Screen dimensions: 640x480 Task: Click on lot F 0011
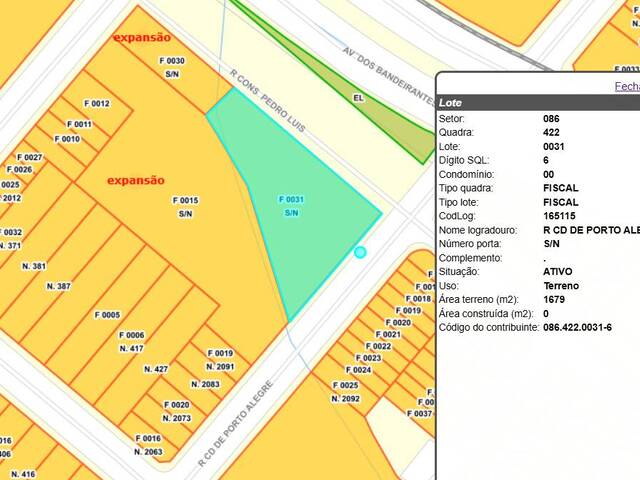click(80, 124)
